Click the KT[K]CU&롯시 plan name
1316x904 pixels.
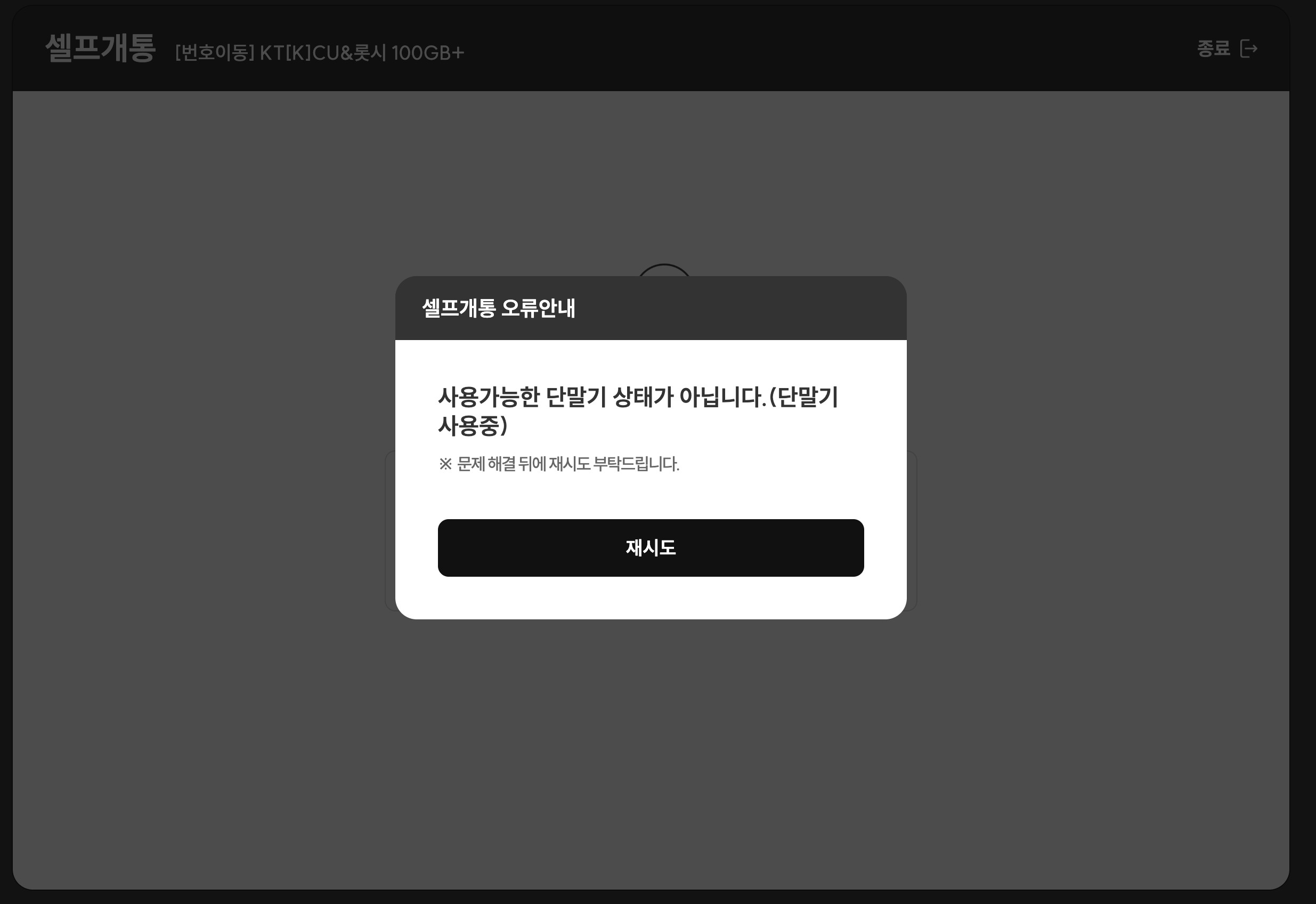pyautogui.click(x=323, y=53)
